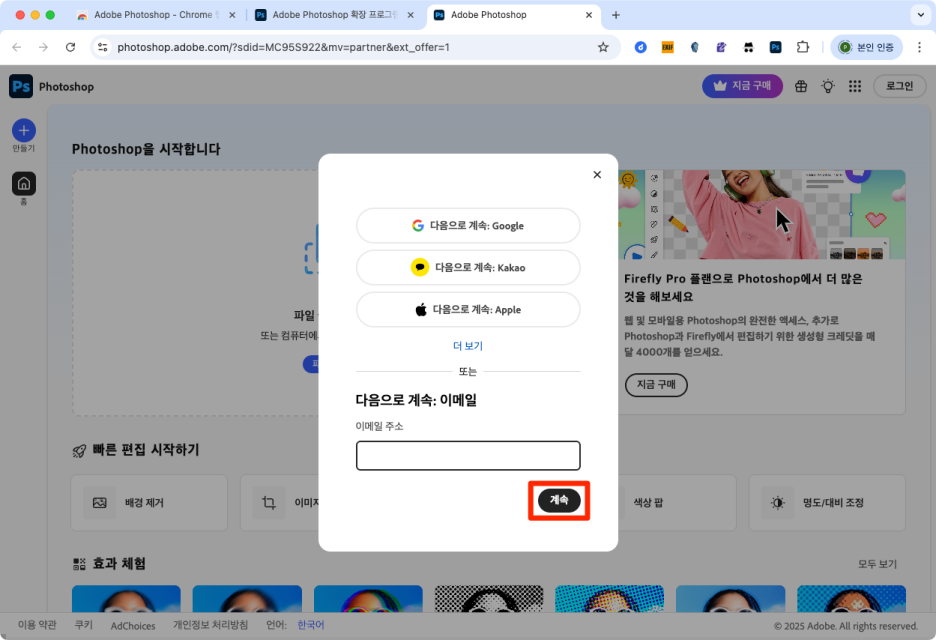This screenshot has height=640, width=936.
Task: Click the site info icon in address bar
Action: pos(103,47)
